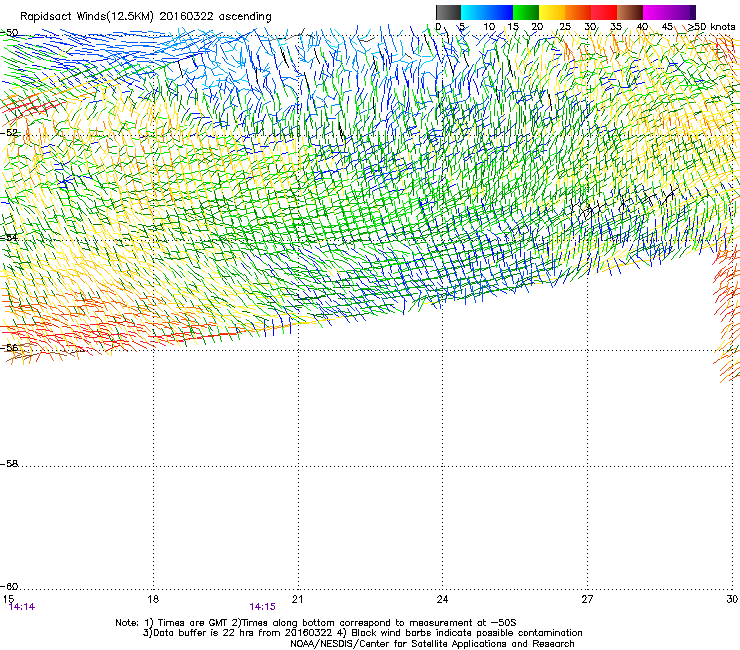740x650 pixels.
Task: Click the '45' legend scale label
Action: 667,27
